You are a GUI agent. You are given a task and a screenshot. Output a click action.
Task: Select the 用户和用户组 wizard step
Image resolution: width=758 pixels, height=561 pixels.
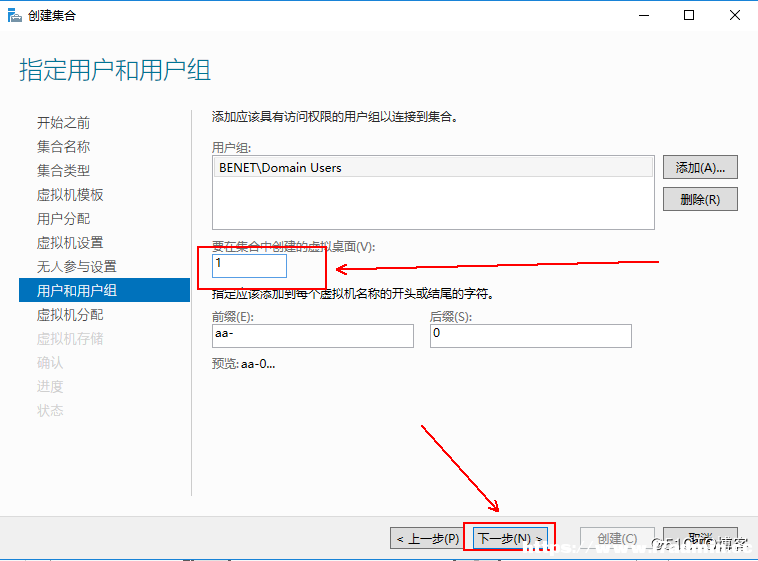pos(104,290)
